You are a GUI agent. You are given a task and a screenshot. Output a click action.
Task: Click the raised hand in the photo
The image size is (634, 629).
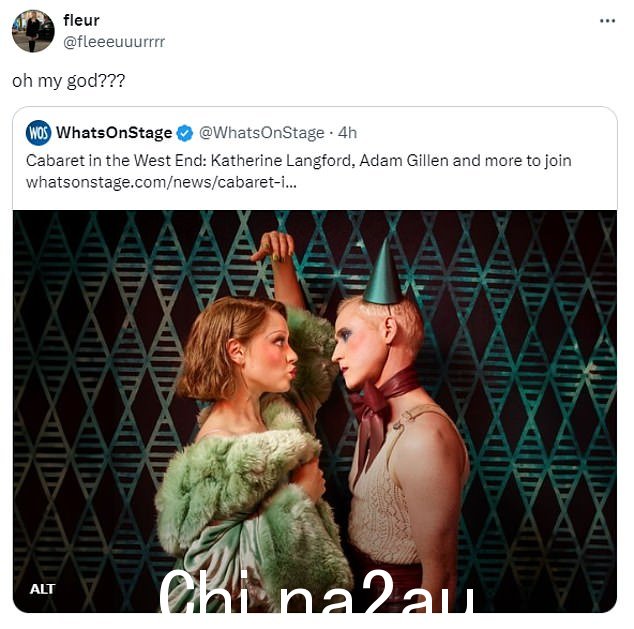coord(273,247)
